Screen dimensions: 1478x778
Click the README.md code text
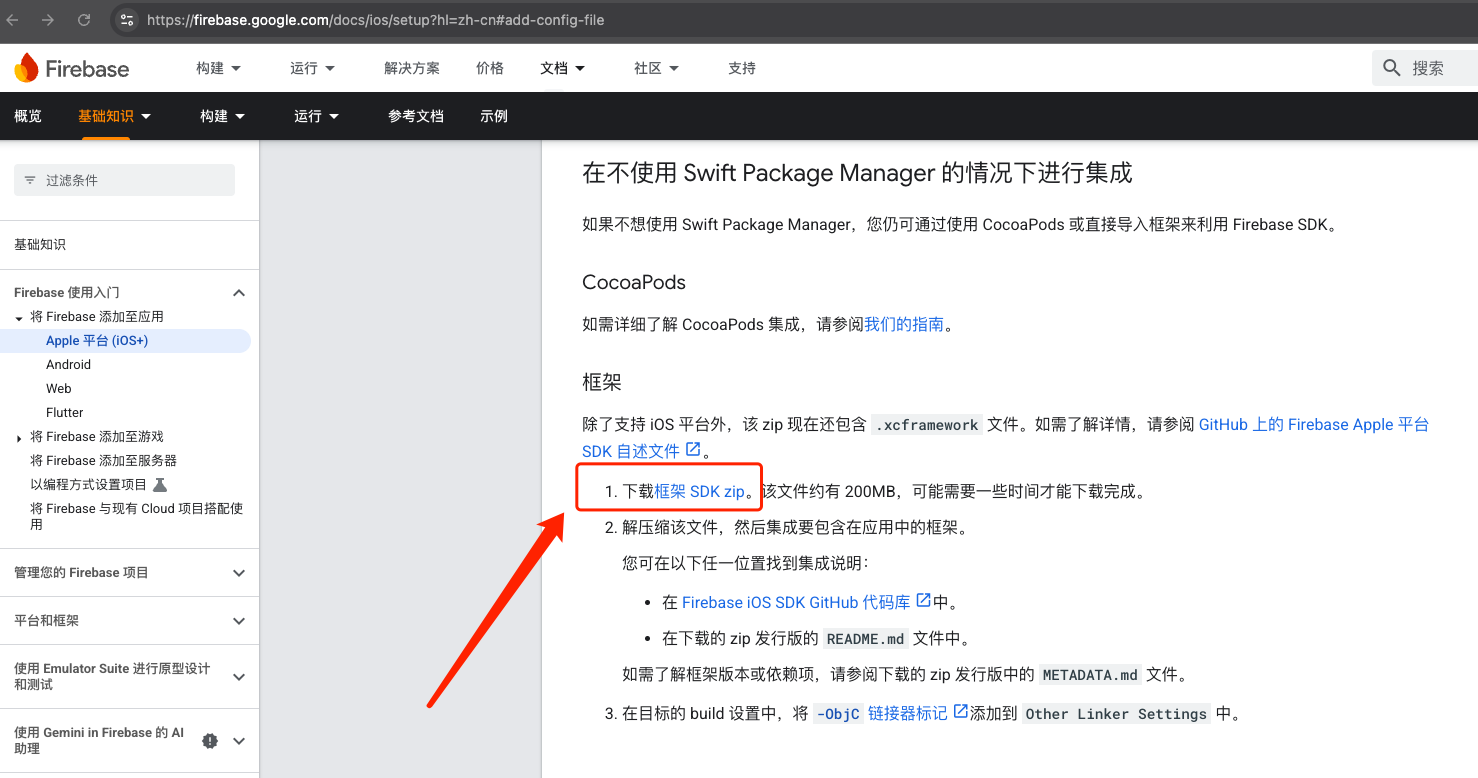coord(866,639)
